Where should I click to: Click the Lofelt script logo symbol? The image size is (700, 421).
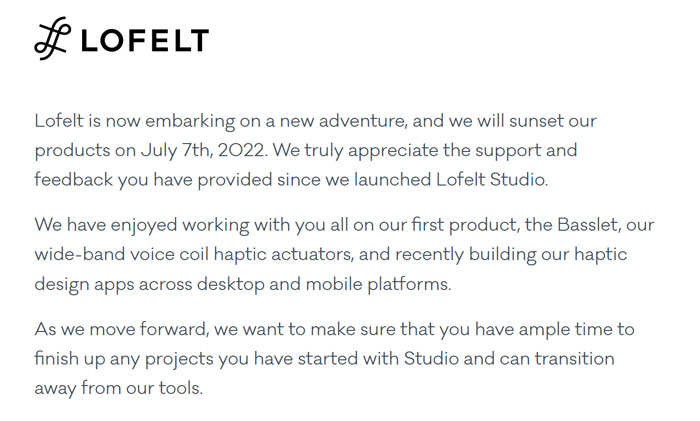(52, 39)
